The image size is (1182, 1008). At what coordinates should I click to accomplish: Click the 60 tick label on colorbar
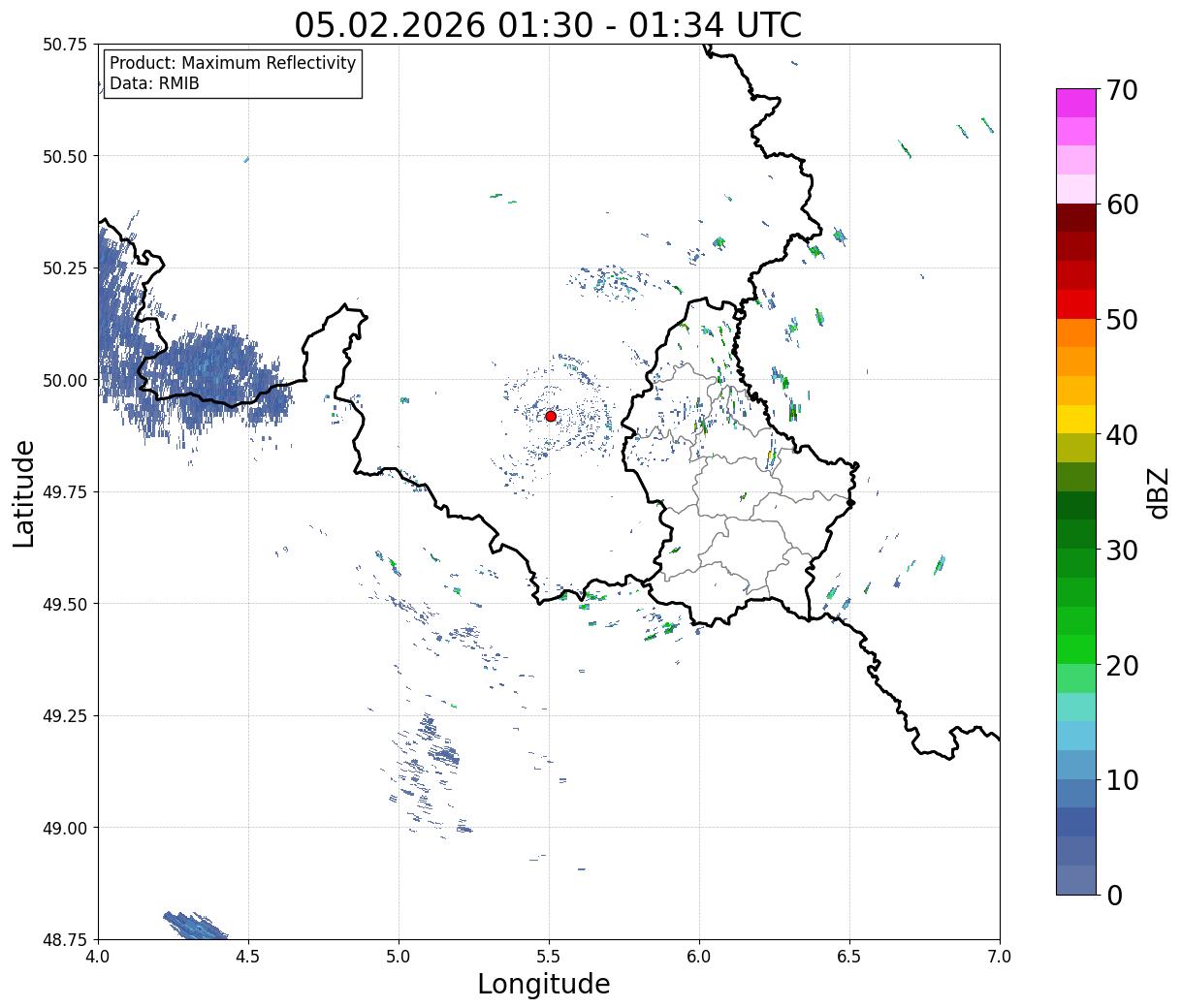(1122, 205)
